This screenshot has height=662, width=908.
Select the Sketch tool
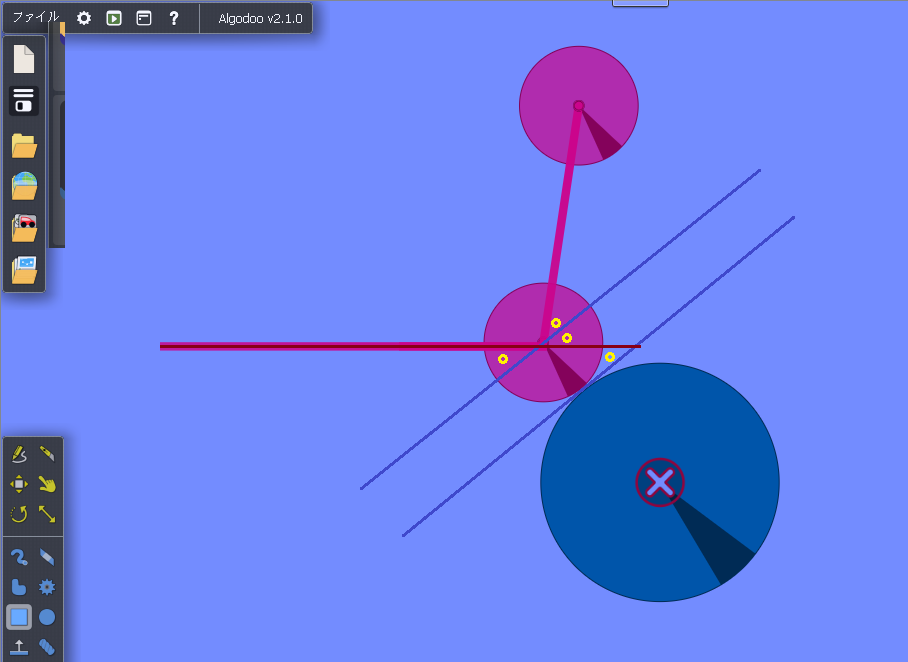[x=19, y=454]
